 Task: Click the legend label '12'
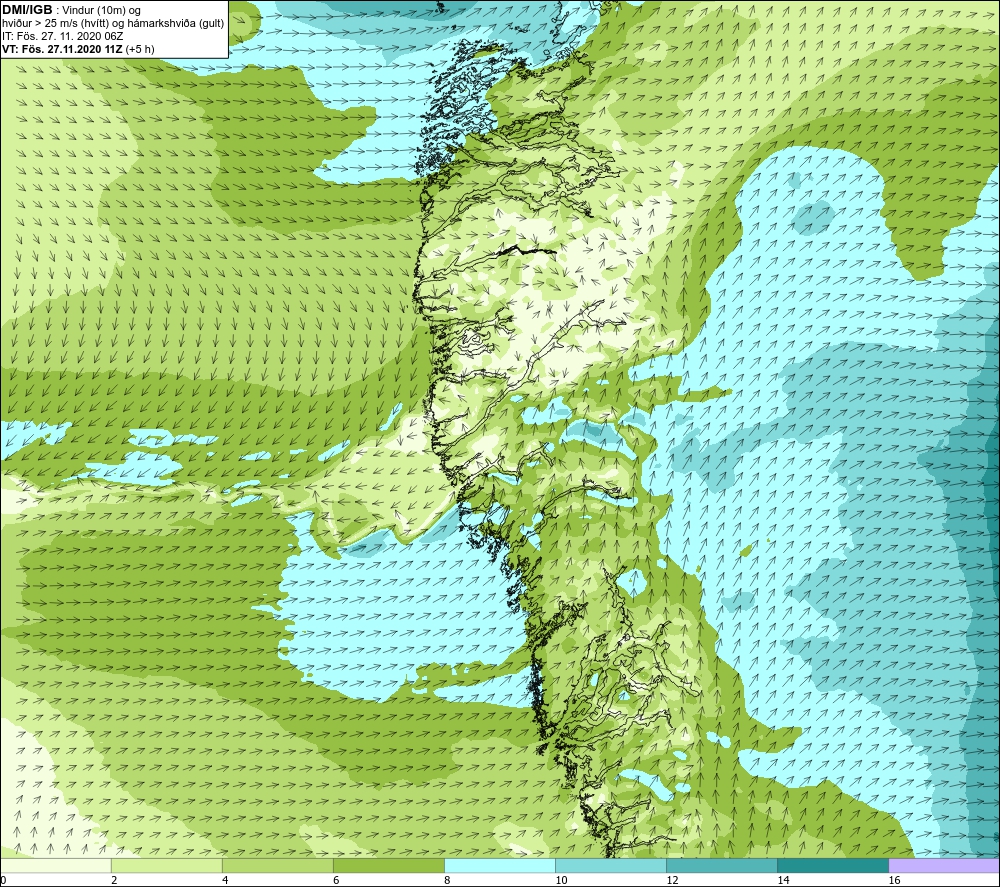tap(672, 880)
